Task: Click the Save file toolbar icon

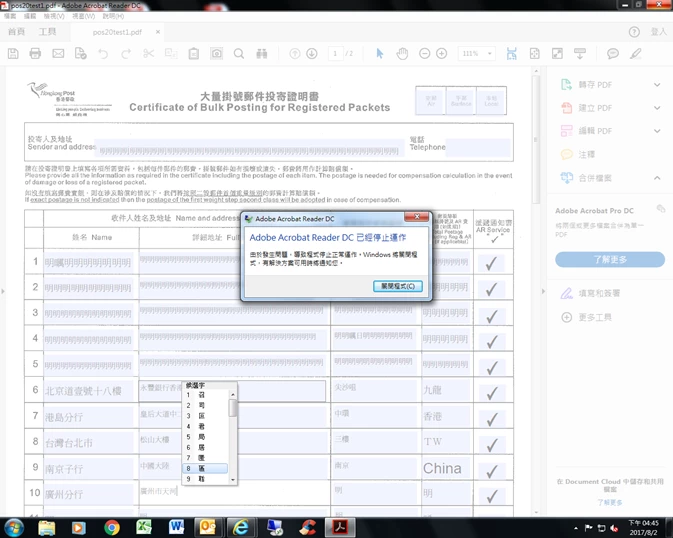Action: (13, 54)
